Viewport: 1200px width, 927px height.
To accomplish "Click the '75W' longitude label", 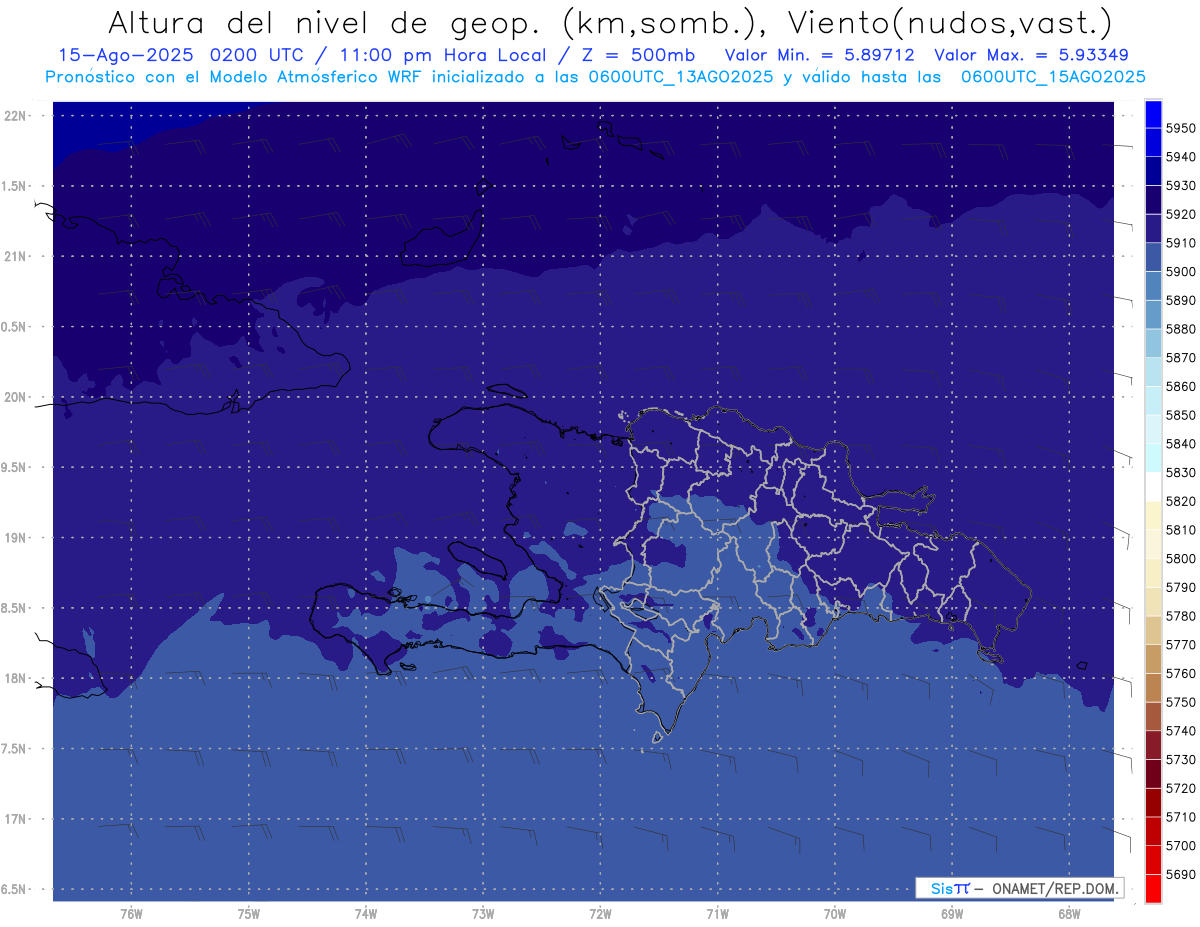I will 248,914.
